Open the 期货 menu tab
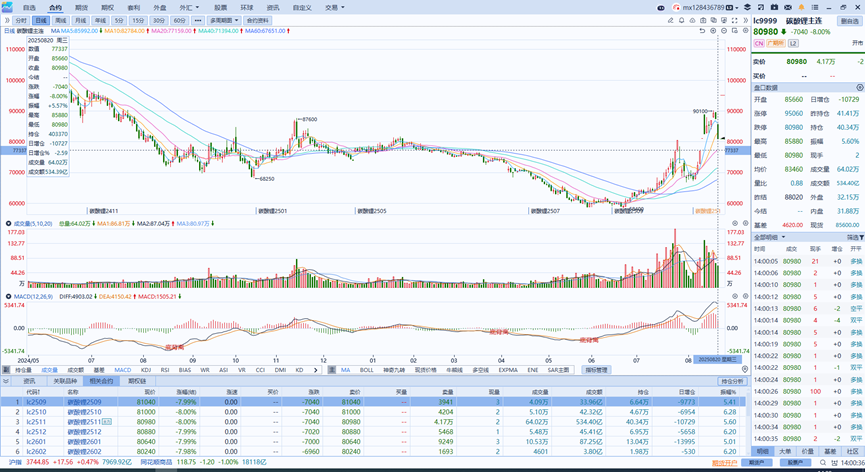 pyautogui.click(x=81, y=7)
